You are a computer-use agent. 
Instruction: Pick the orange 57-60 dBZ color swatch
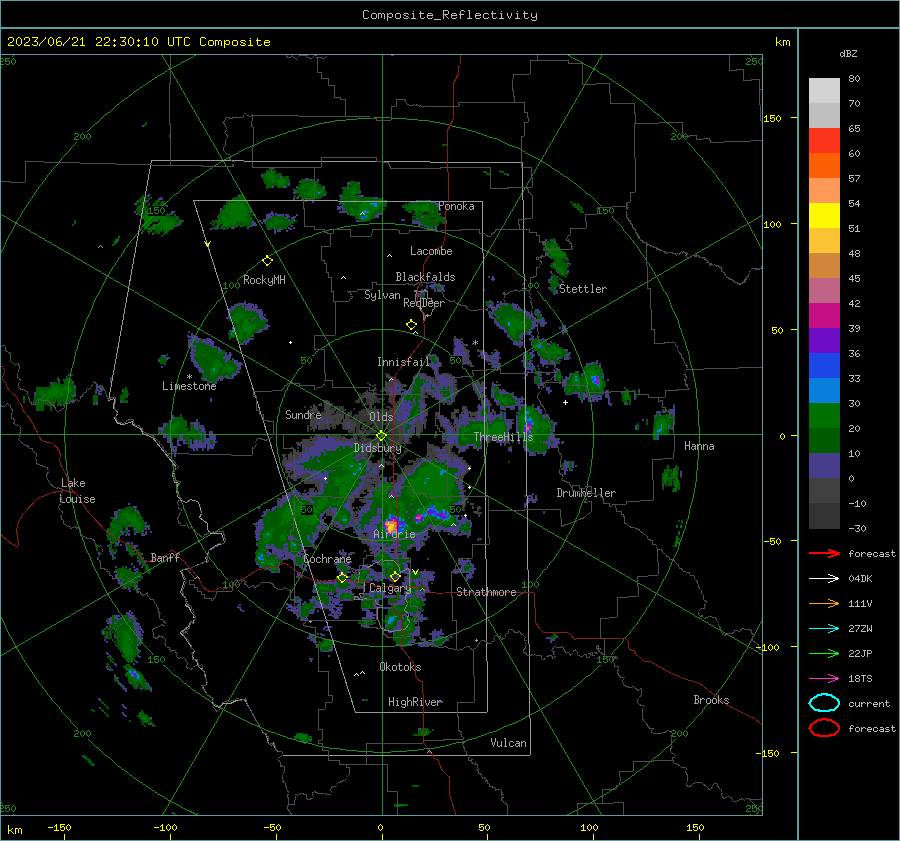coord(824,166)
